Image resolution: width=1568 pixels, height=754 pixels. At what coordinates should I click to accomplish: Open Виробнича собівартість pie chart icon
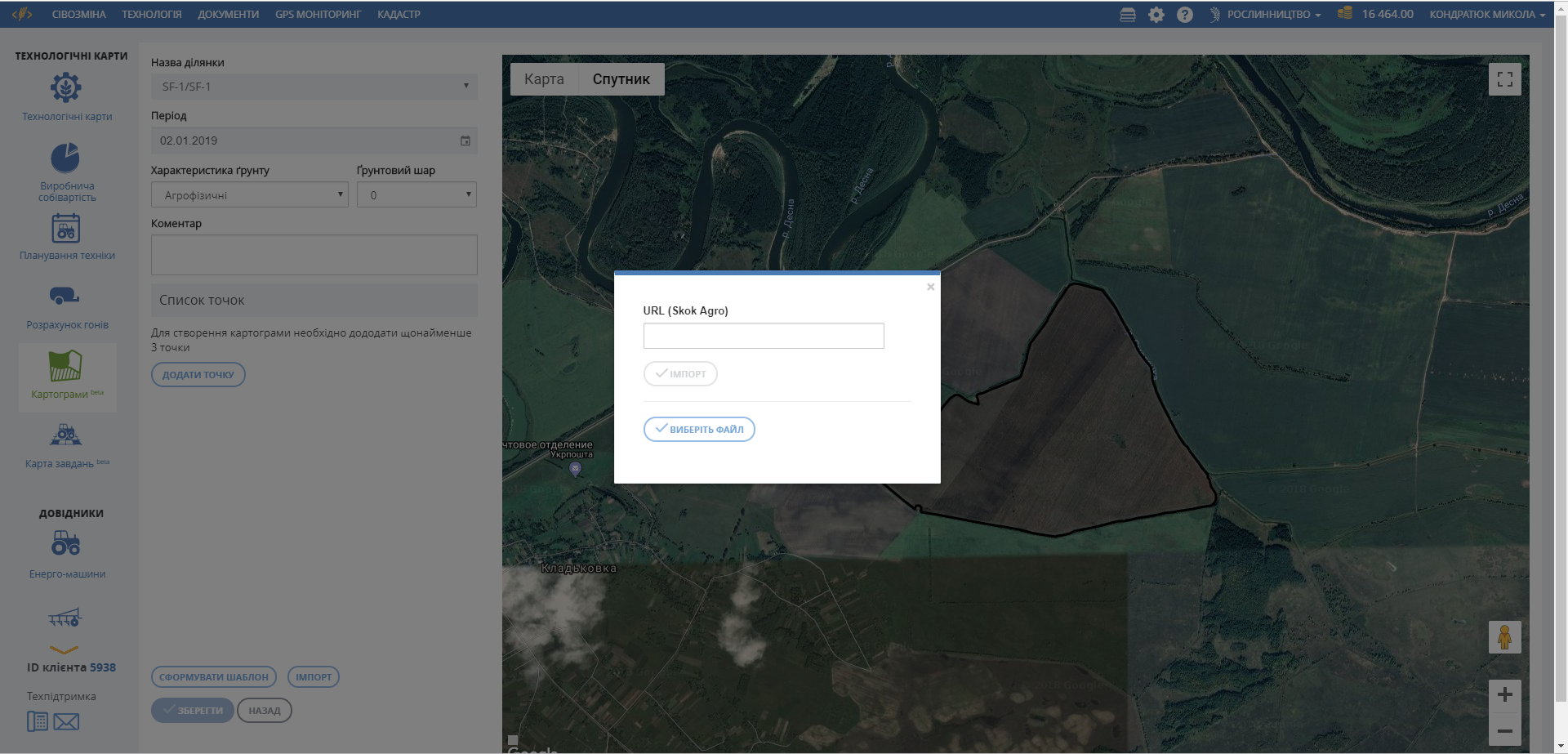pyautogui.click(x=65, y=158)
